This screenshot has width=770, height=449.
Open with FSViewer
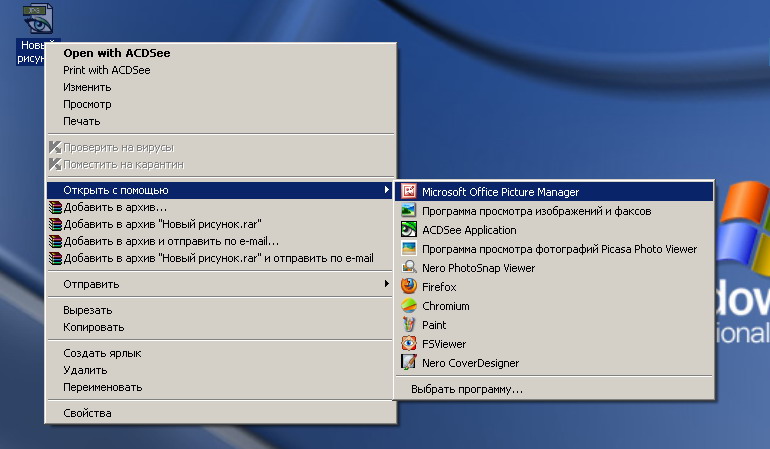pos(554,344)
